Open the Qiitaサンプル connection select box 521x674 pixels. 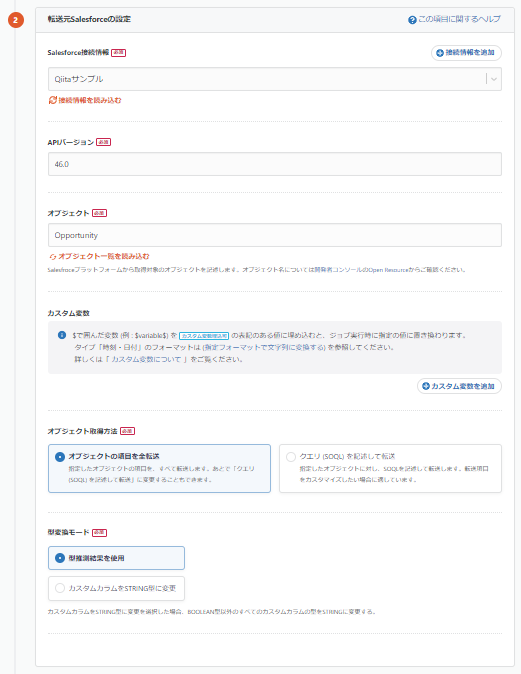tap(275, 79)
